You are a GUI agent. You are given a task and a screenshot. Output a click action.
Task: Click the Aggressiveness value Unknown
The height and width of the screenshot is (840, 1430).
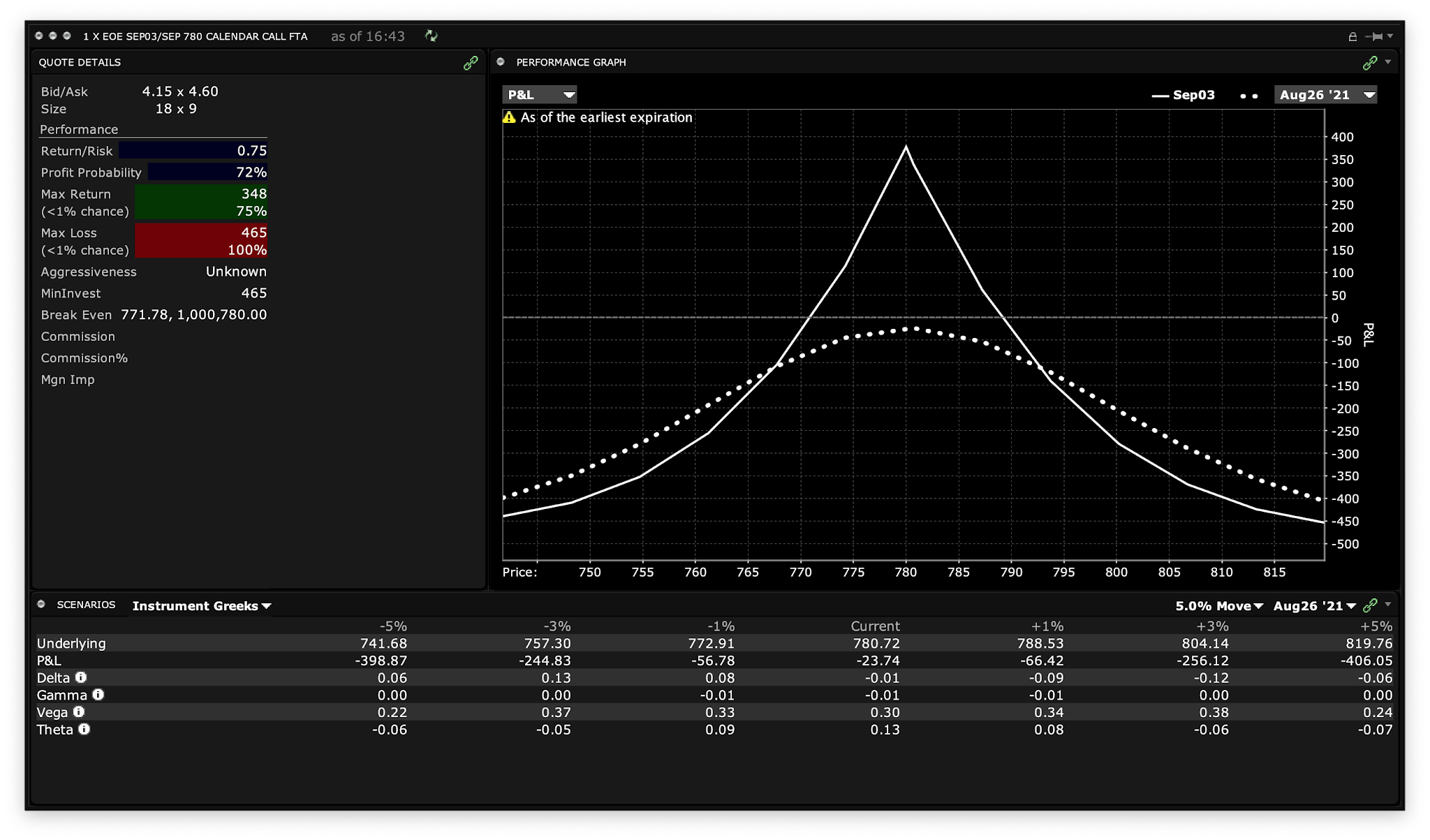coord(236,272)
